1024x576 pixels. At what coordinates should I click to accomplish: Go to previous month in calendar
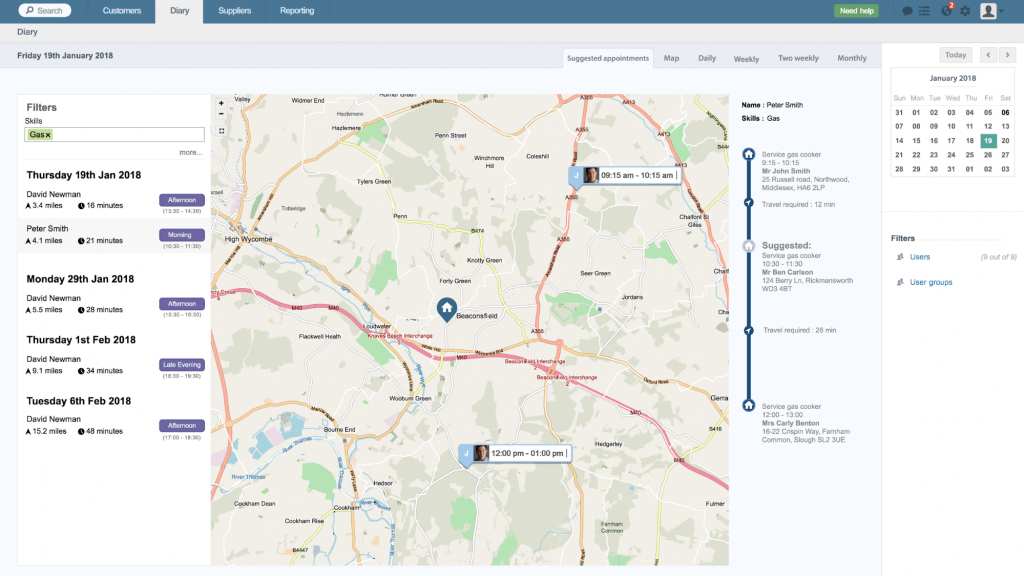tap(988, 55)
